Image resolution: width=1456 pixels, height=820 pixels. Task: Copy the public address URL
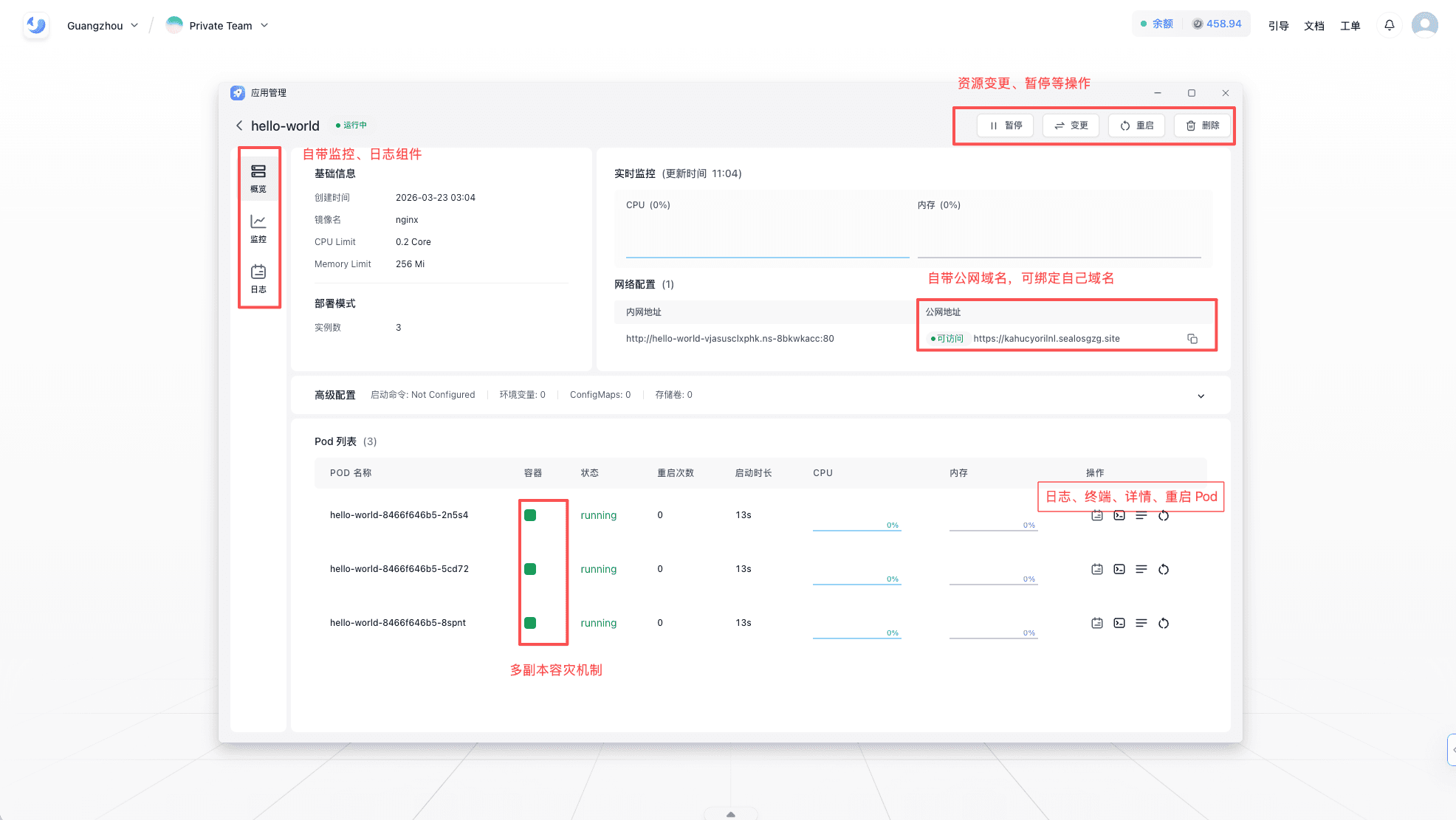(1192, 339)
